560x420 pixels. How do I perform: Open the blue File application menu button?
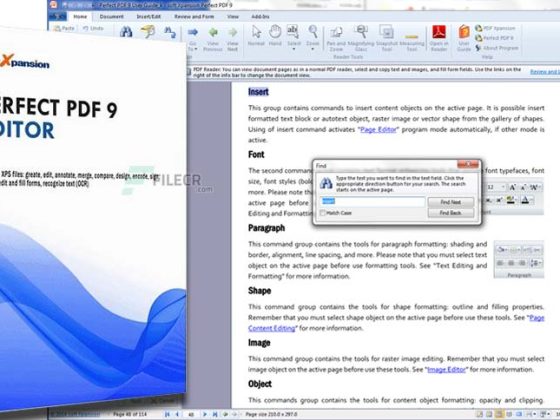pos(58,16)
